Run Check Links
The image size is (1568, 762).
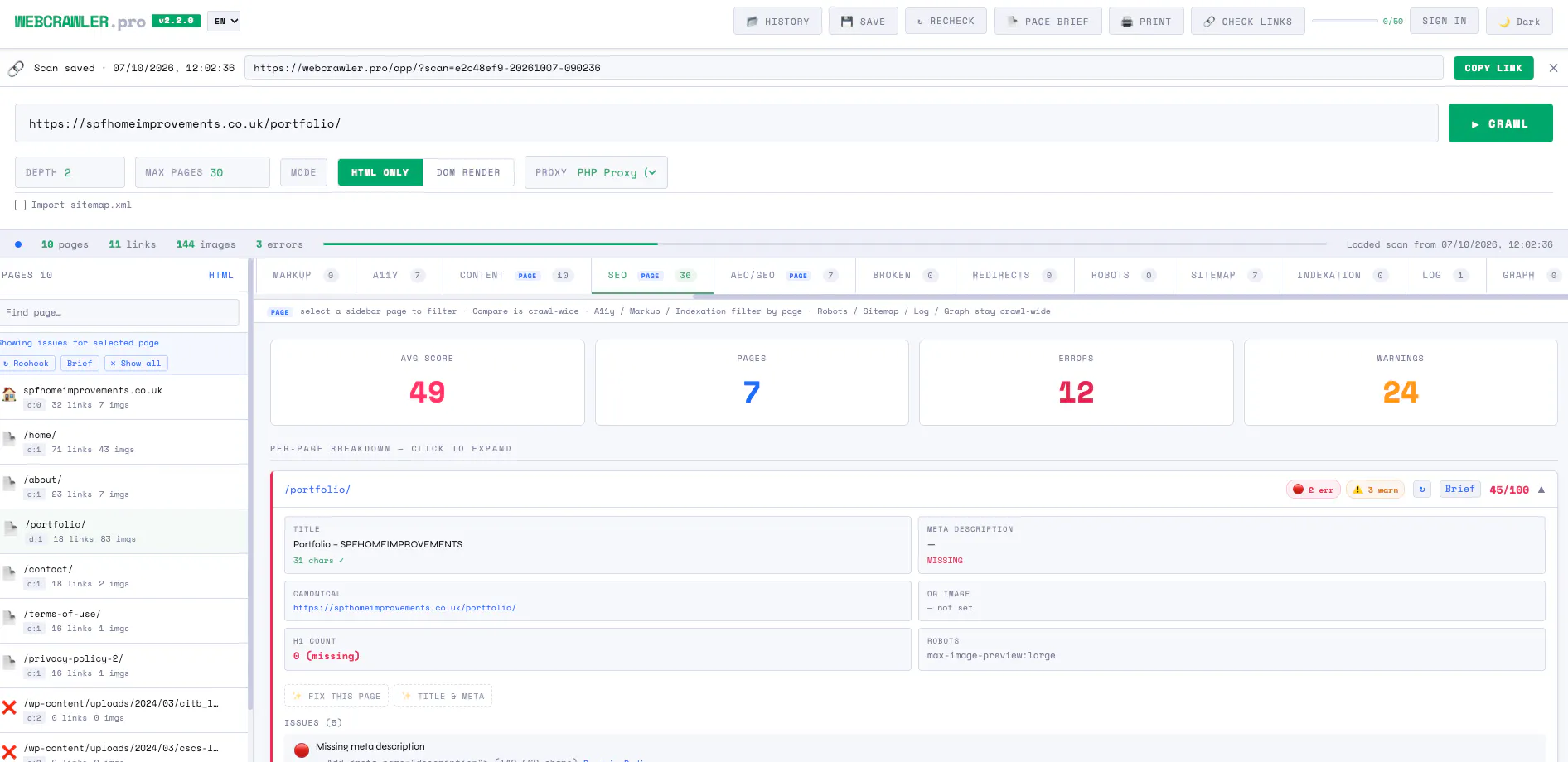(1247, 21)
